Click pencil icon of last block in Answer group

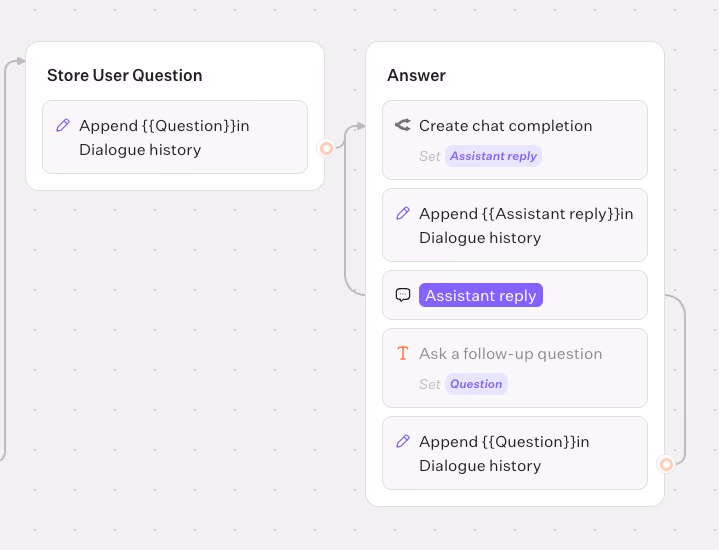click(x=403, y=441)
